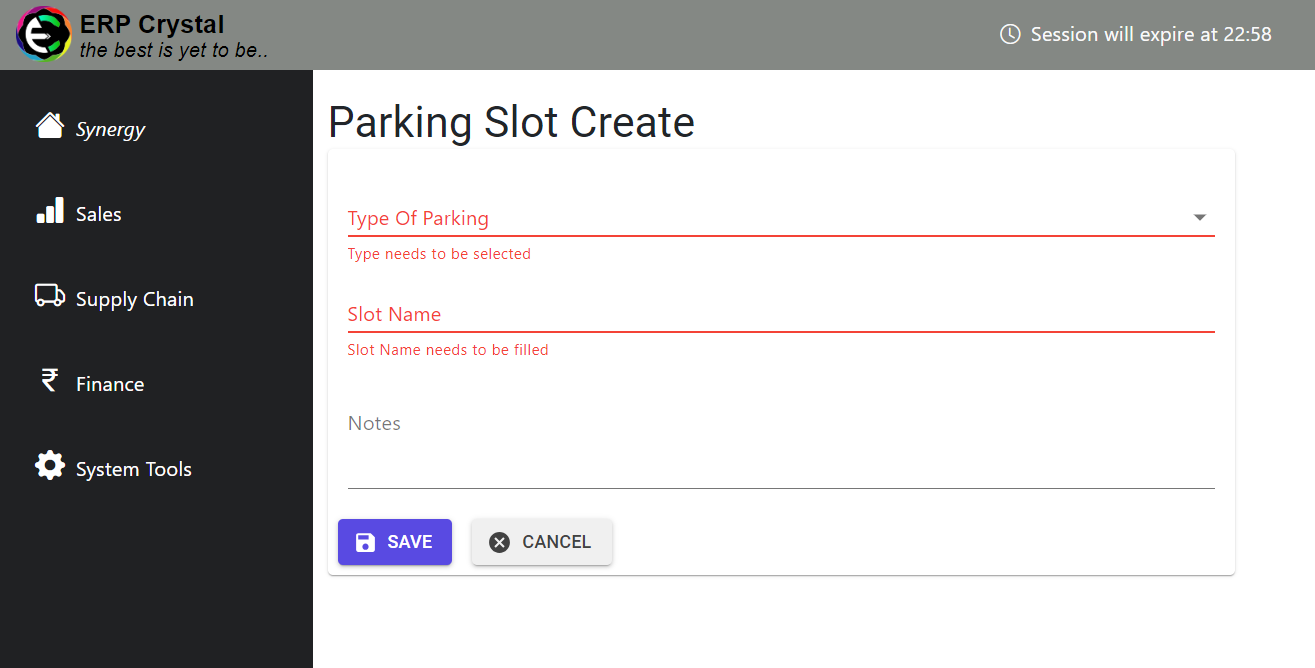Click the Parking Slot Create page heading
The image size is (1315, 668).
point(511,122)
